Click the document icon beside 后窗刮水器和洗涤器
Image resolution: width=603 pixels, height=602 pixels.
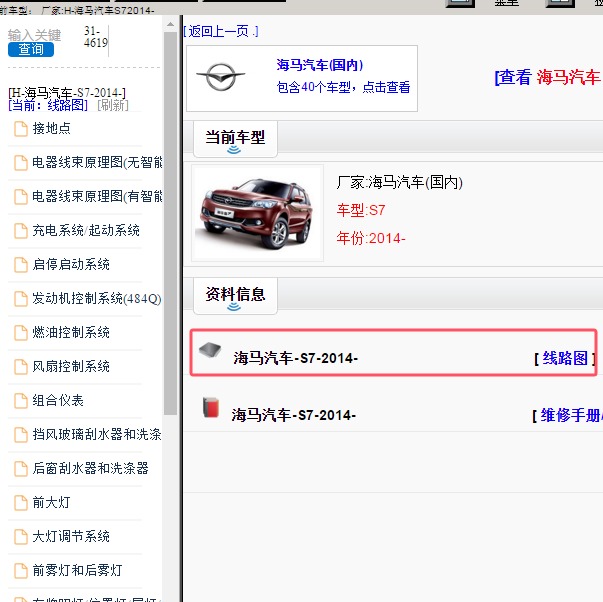point(21,469)
